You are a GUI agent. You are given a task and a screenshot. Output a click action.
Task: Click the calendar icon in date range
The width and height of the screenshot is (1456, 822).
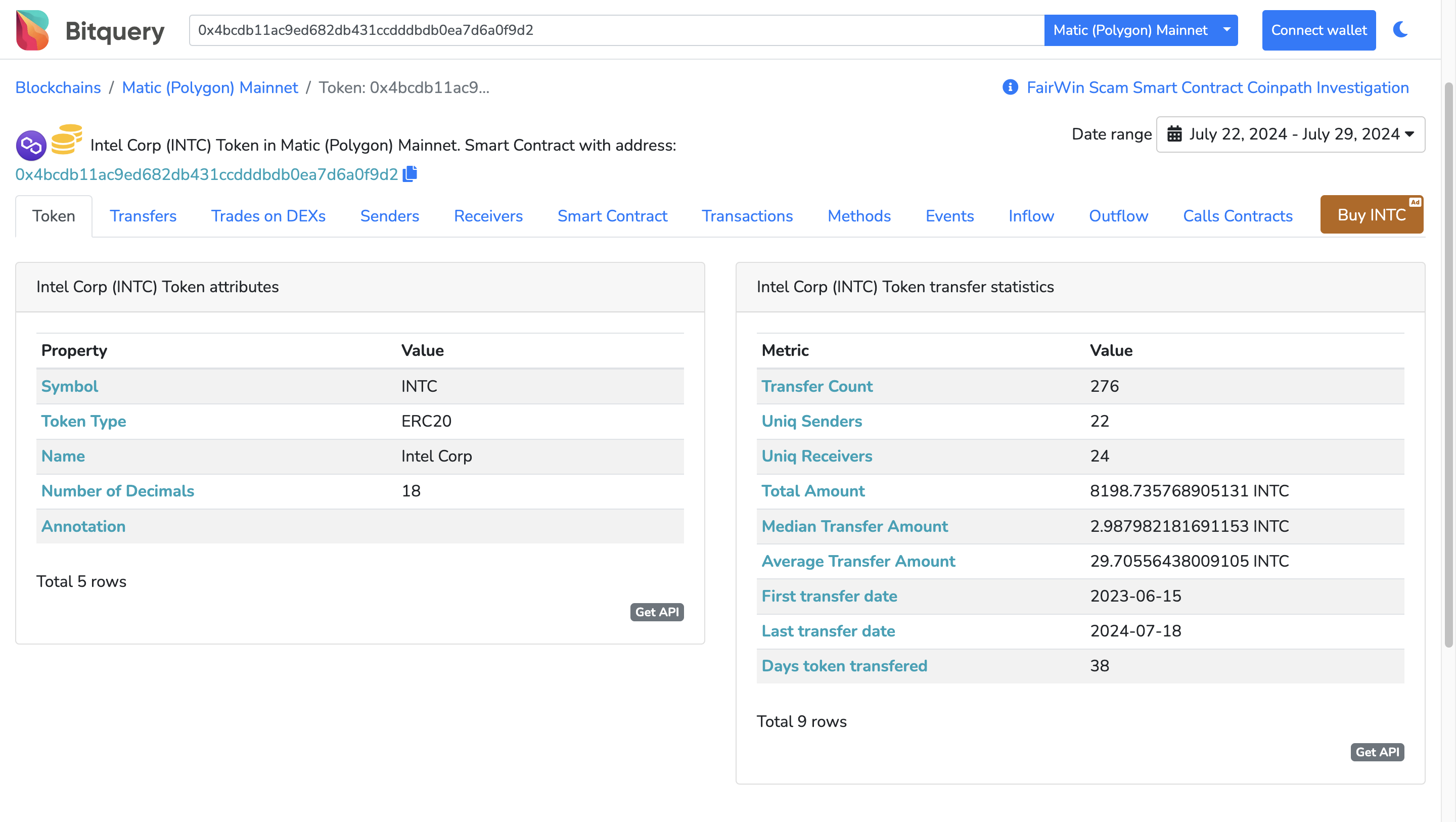[1174, 134]
